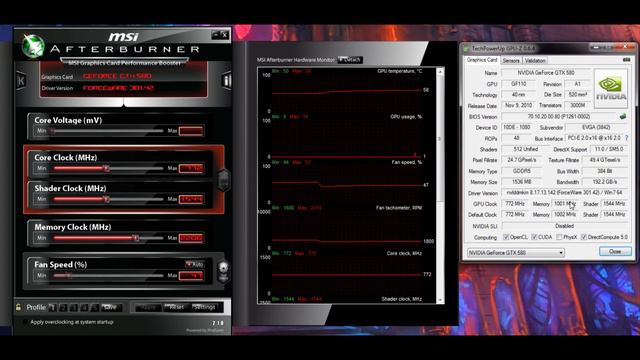The image size is (640, 360).
Task: Click the NVIDIA logo in GPU-Z
Action: click(611, 89)
